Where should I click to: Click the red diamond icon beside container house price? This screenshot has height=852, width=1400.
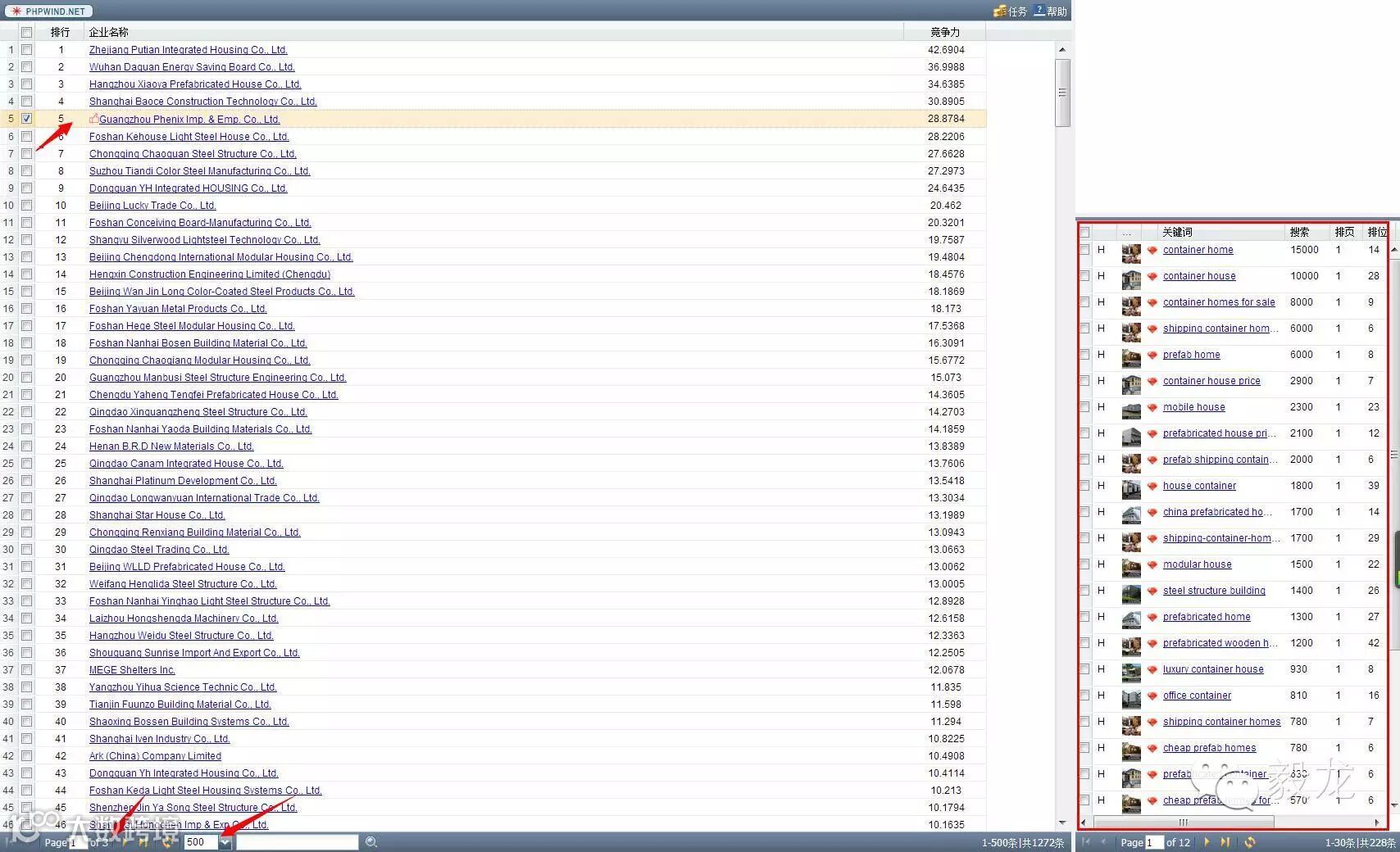1152,382
